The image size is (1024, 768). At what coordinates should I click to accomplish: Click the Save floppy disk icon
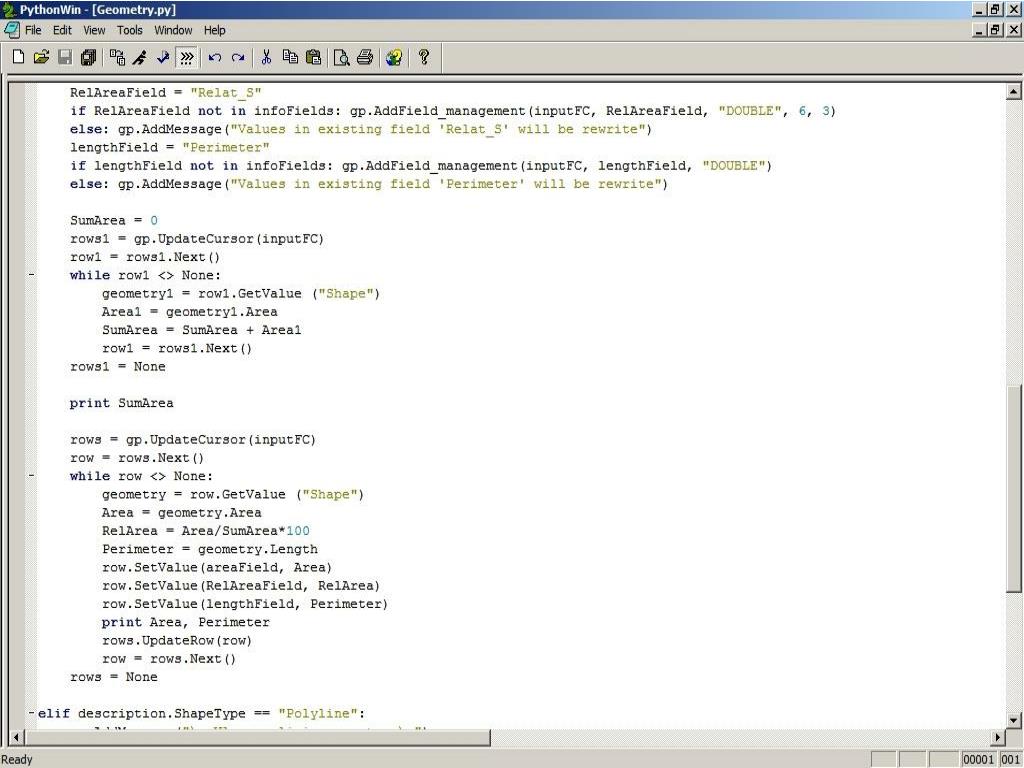65,57
